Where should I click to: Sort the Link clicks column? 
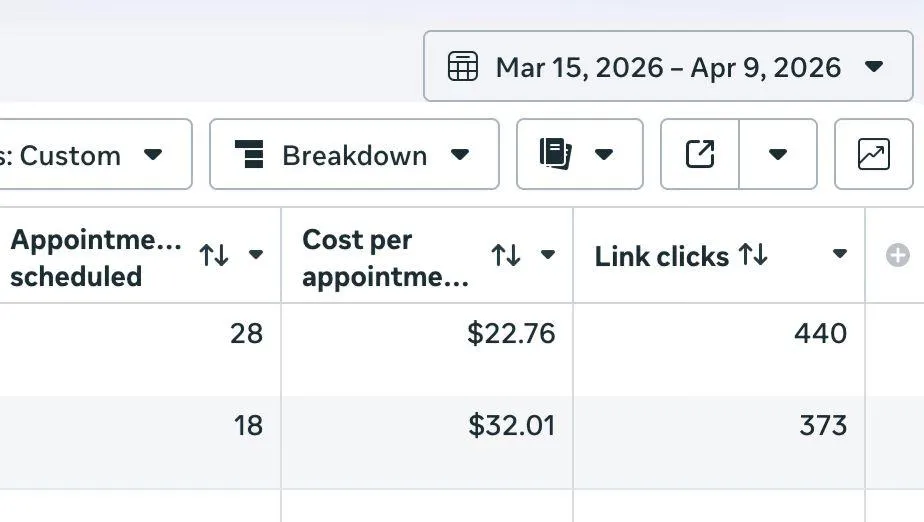[753, 255]
